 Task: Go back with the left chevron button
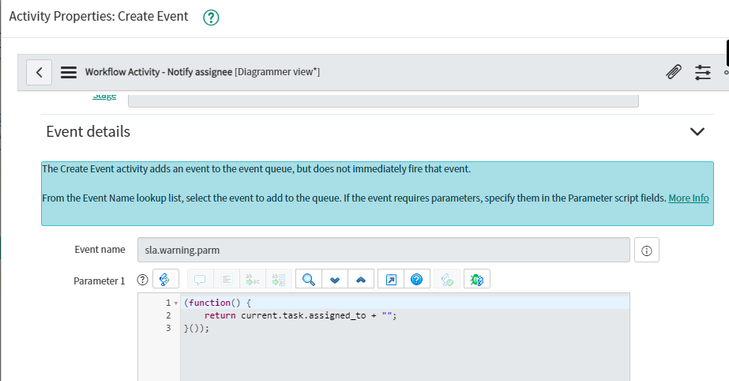[x=39, y=72]
